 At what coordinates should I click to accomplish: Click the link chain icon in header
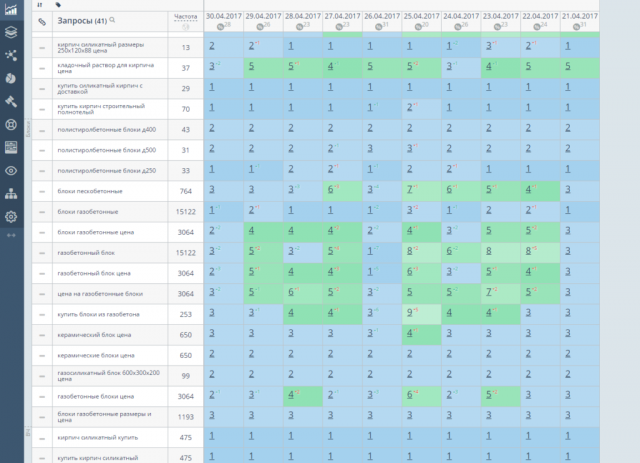[x=42, y=22]
